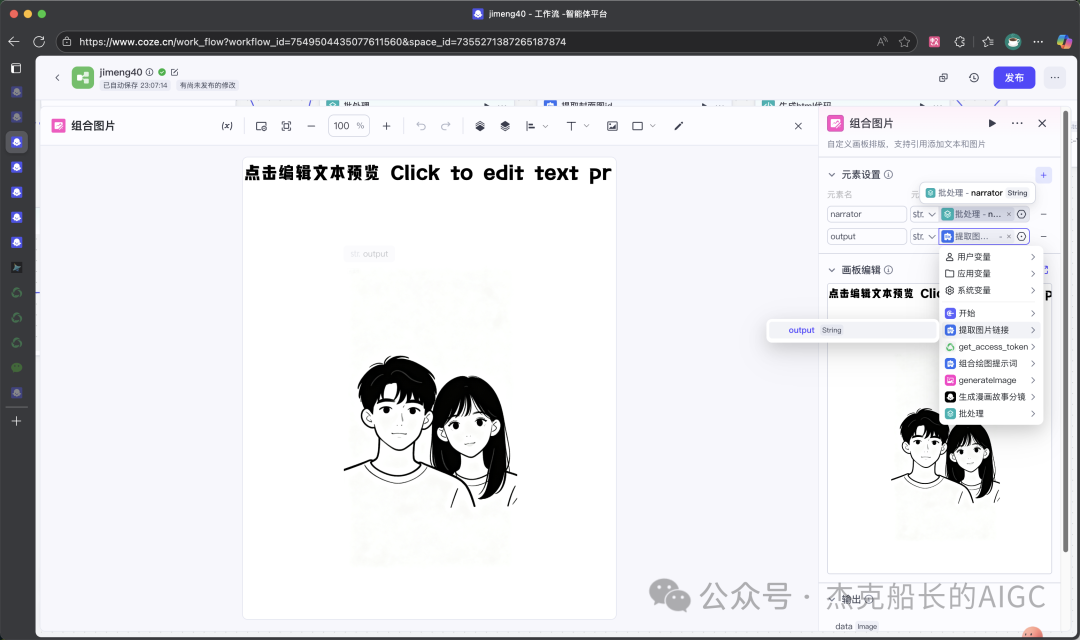Edit the jimeng40 workflow name

tap(174, 72)
